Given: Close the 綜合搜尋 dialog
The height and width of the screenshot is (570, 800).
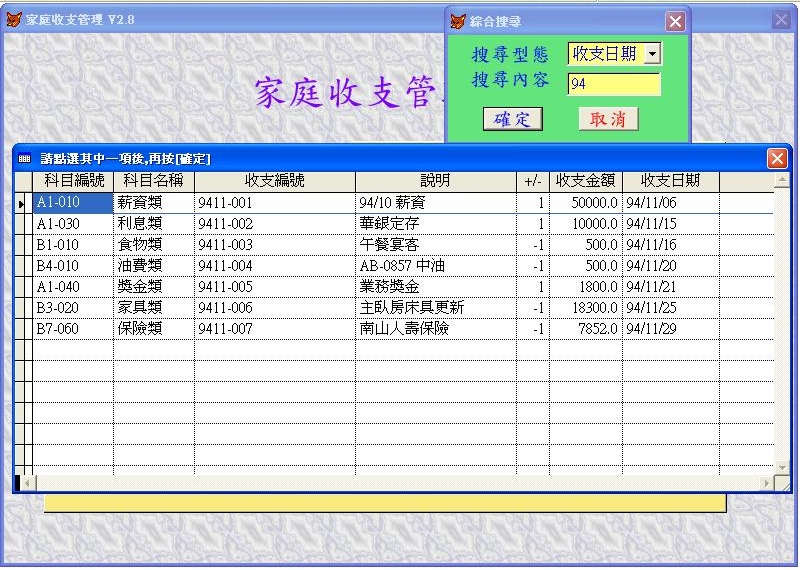Looking at the screenshot, I should click(675, 21).
